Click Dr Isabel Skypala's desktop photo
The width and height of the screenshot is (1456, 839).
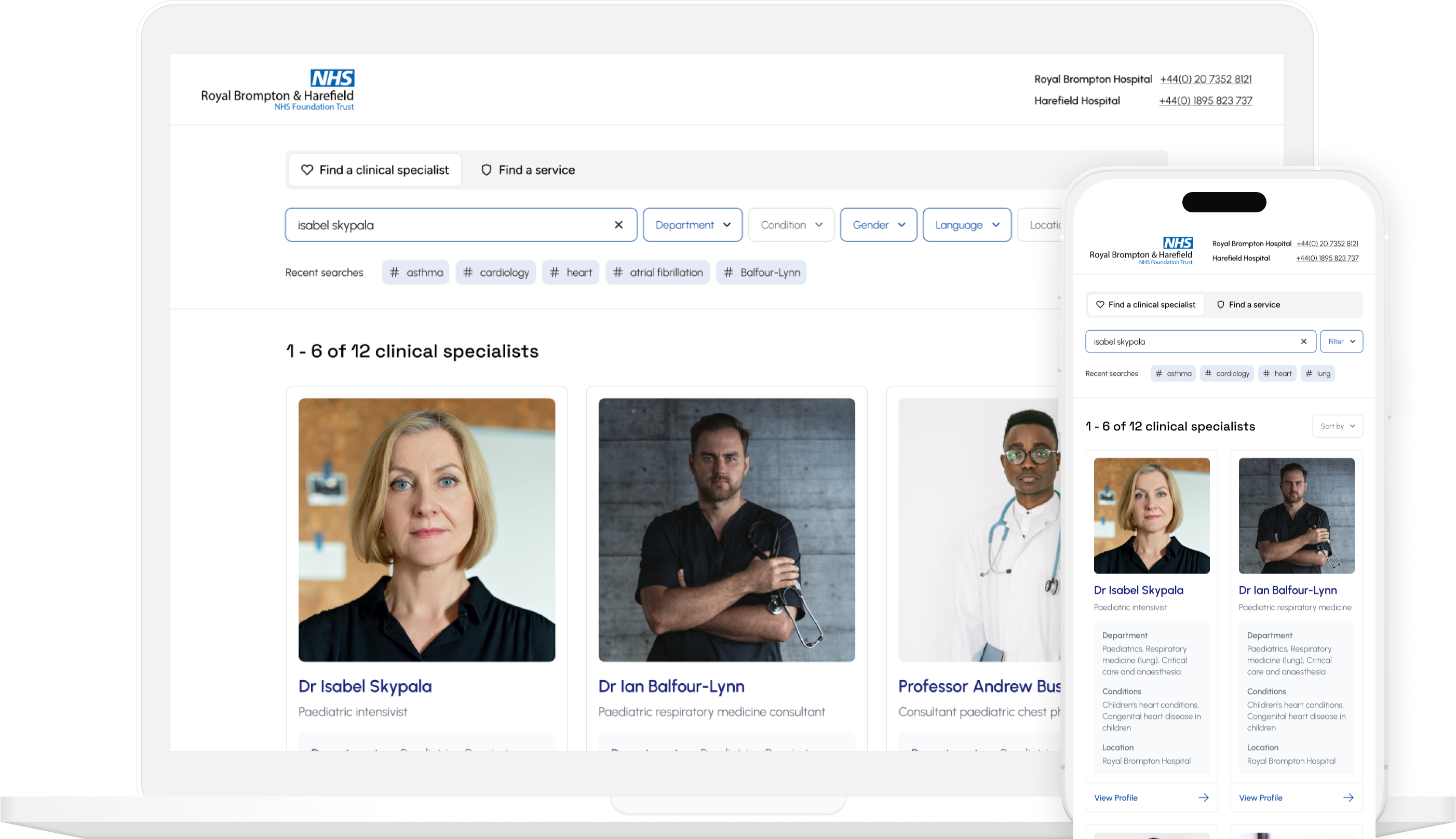tap(426, 529)
